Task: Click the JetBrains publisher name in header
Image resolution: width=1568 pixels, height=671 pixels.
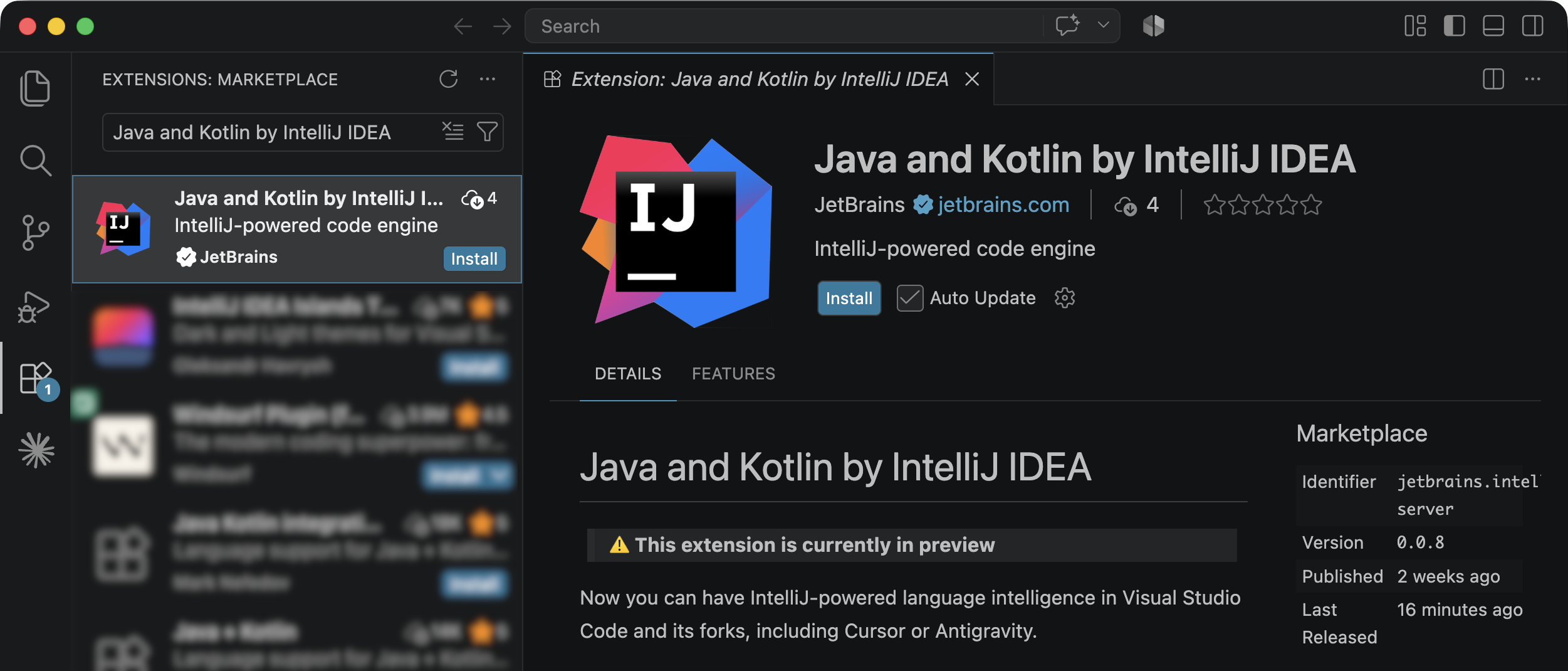Action: 859,204
